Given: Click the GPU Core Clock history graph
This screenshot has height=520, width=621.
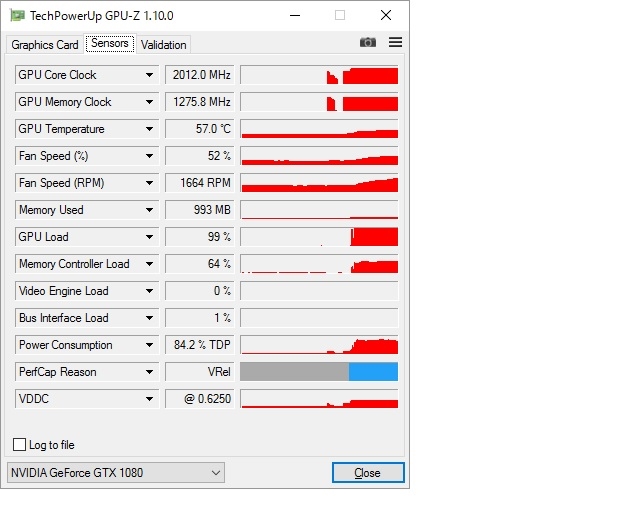Looking at the screenshot, I should point(319,75).
